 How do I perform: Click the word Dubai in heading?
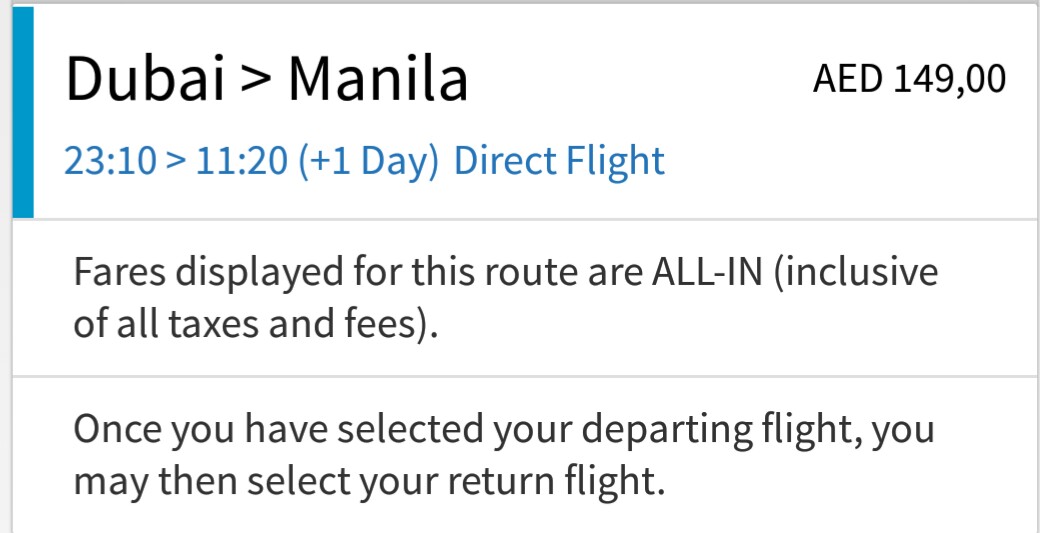pyautogui.click(x=146, y=80)
